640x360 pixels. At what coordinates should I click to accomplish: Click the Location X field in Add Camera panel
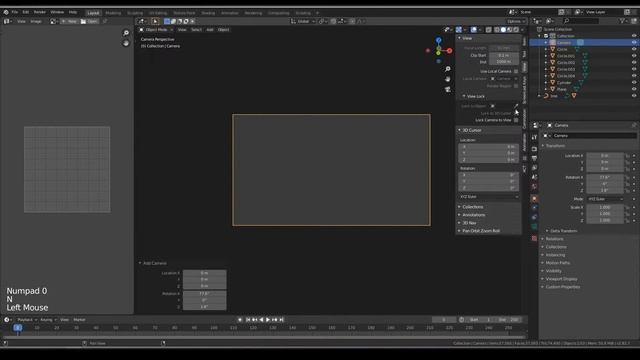click(x=204, y=273)
